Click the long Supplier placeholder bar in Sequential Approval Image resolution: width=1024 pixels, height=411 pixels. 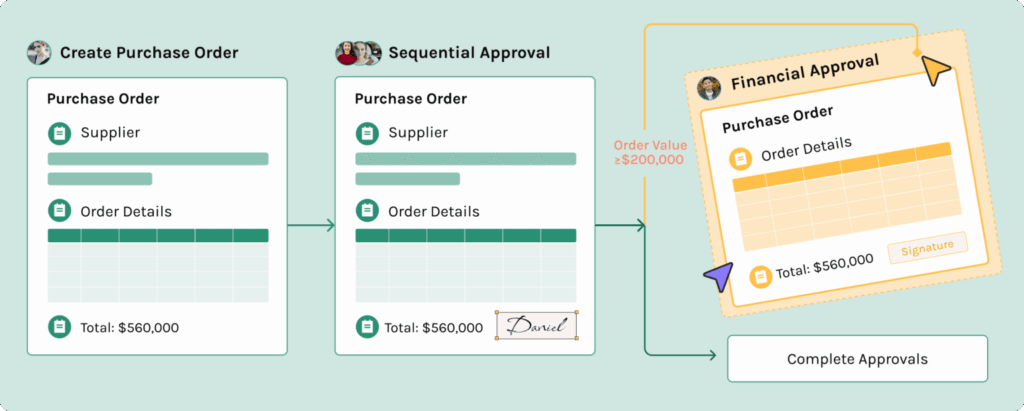[466, 159]
